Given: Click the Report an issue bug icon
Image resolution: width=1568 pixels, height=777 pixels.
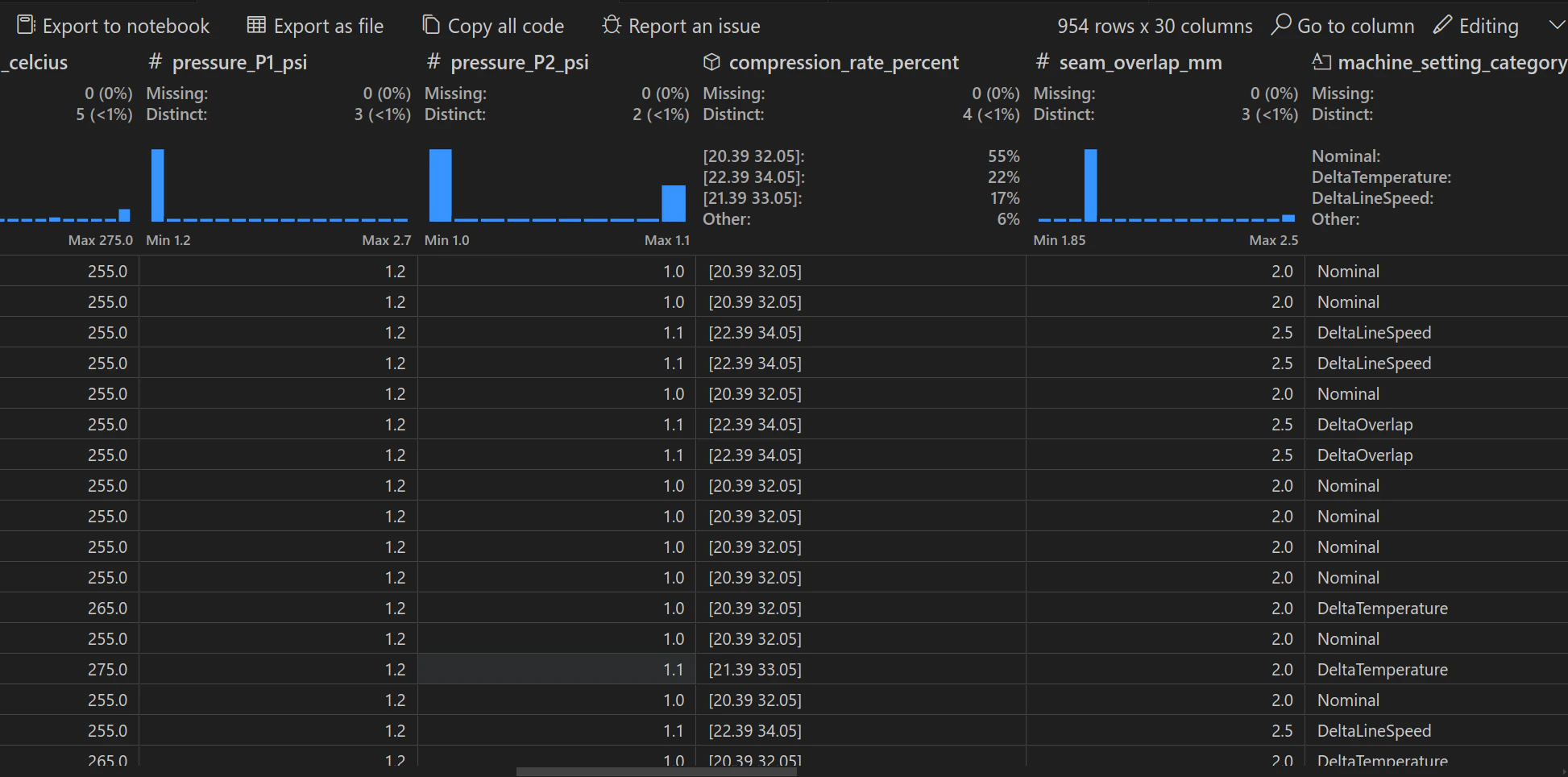Looking at the screenshot, I should point(611,25).
